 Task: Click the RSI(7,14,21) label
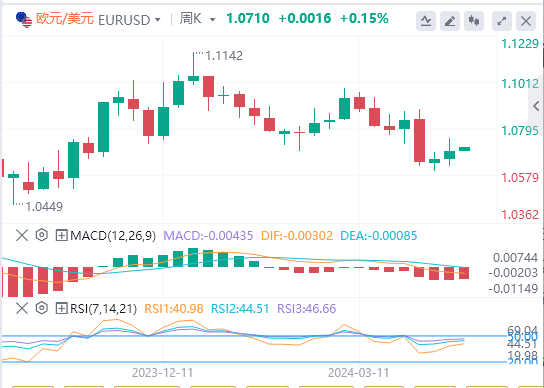click(103, 309)
